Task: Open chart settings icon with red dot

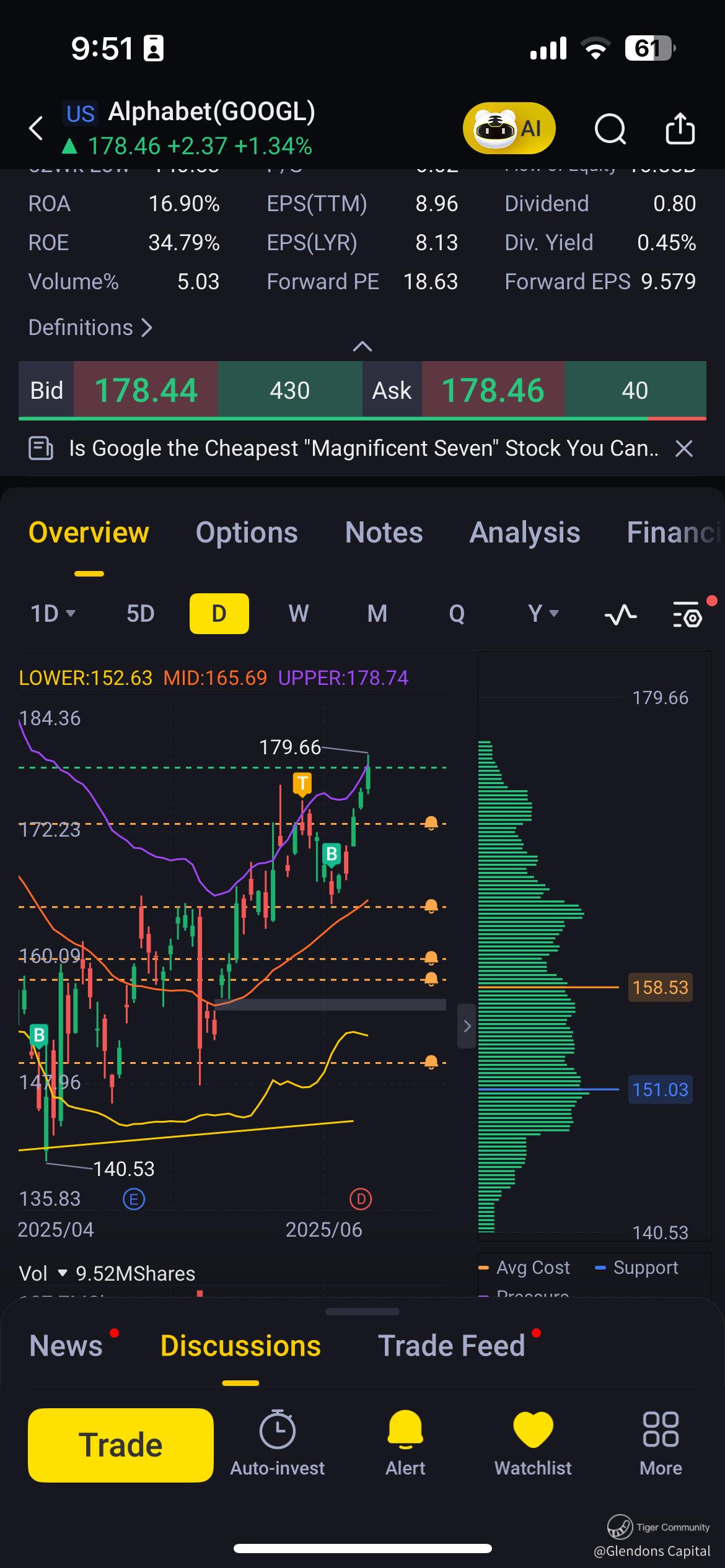Action: click(688, 615)
